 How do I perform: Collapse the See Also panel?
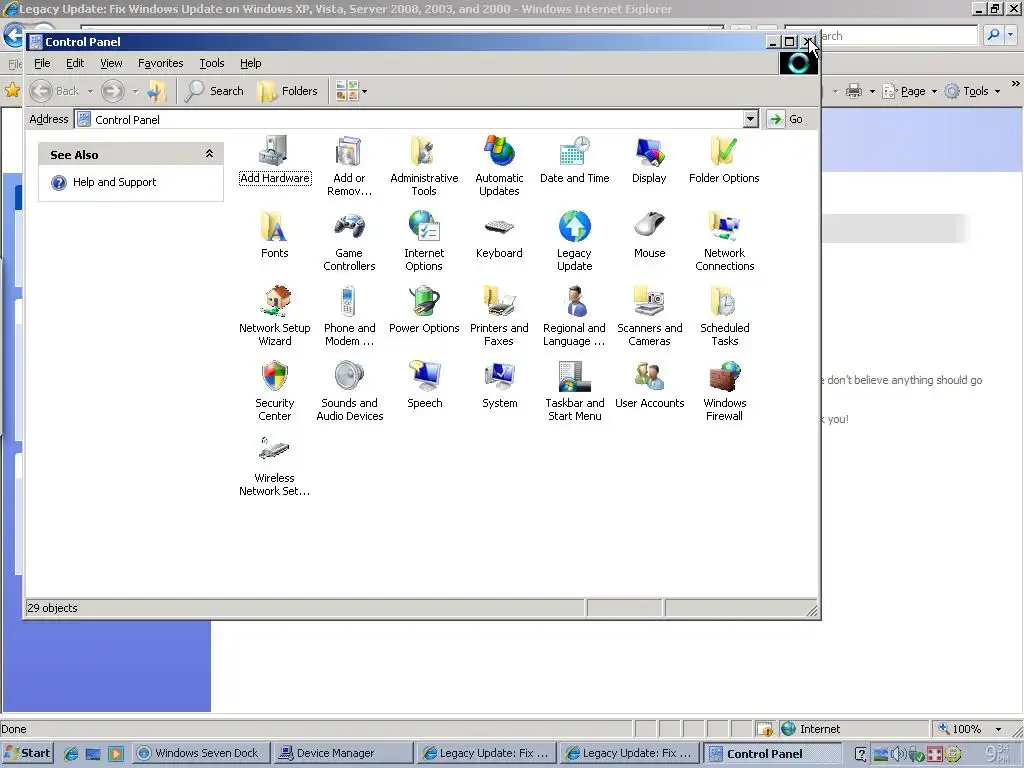pyautogui.click(x=209, y=154)
